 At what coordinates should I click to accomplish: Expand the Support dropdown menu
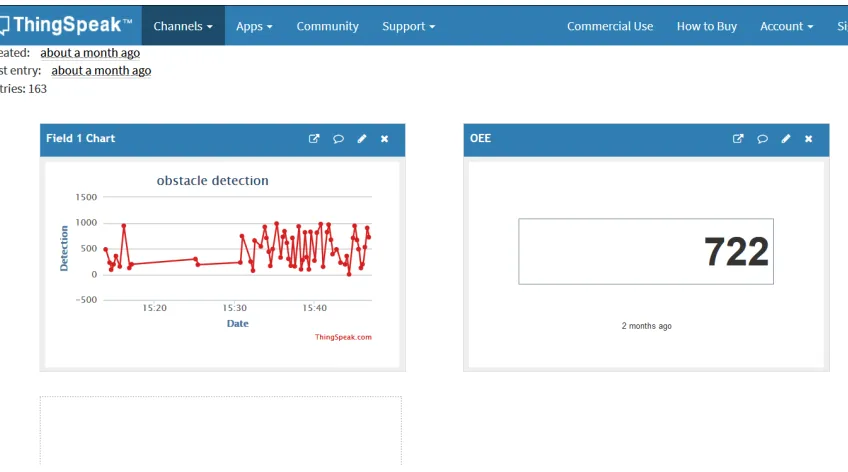tap(408, 26)
